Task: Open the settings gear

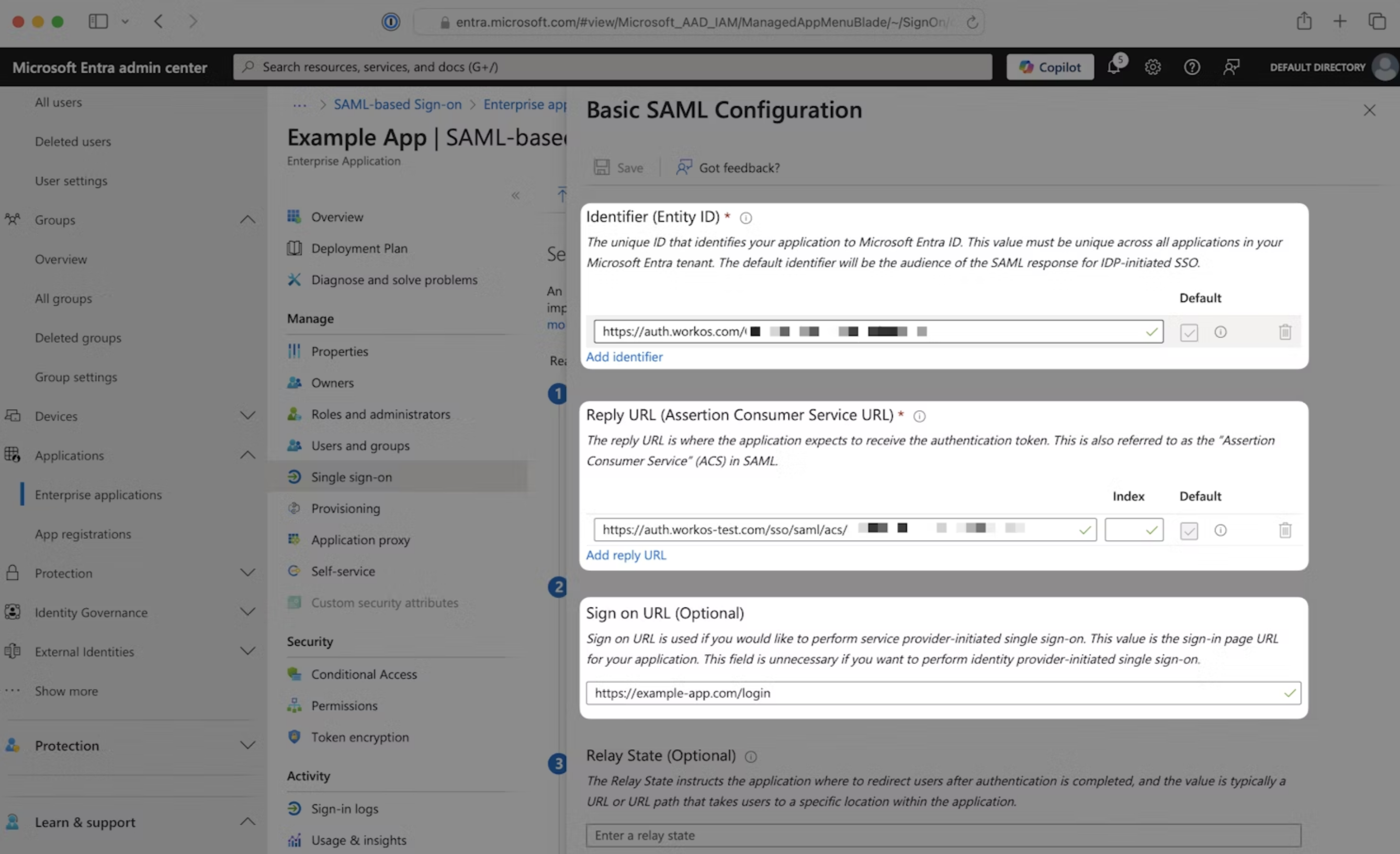Action: pyautogui.click(x=1152, y=66)
